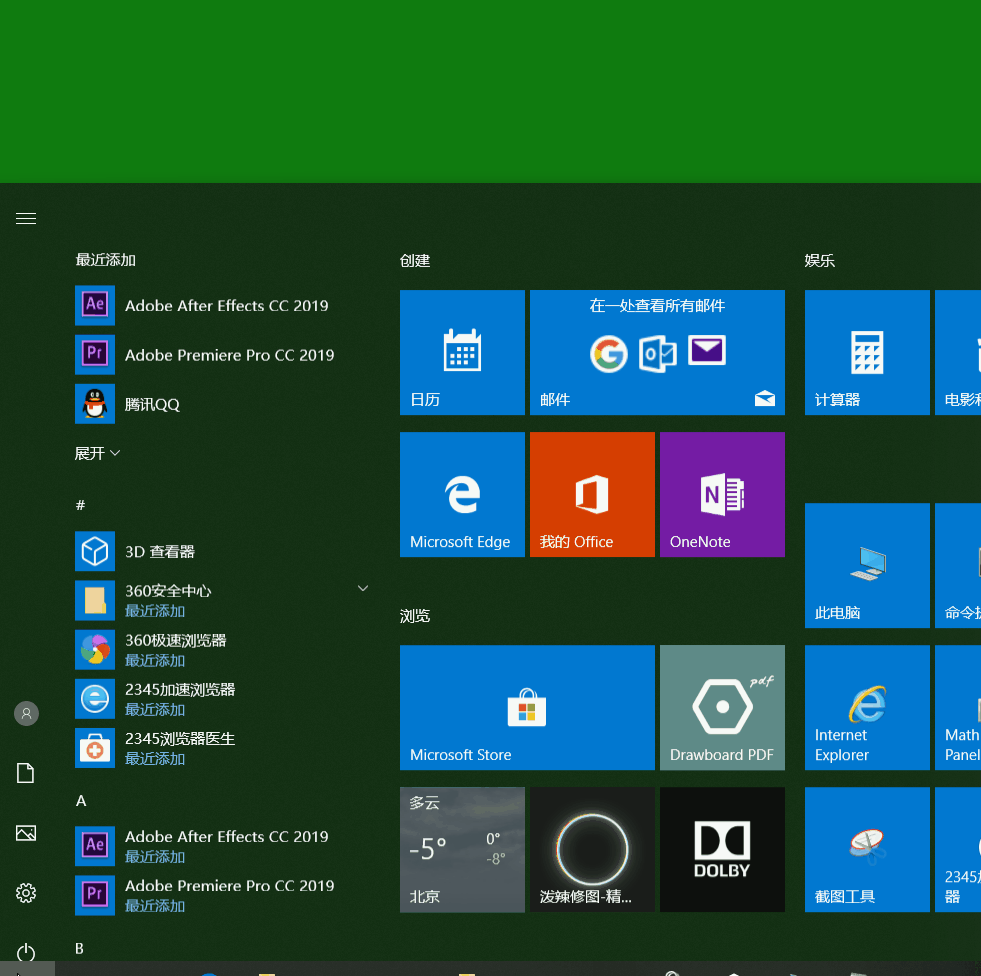Screen dimensions: 981x976
Task: Expand the 360安全中心 folder chevron
Action: pyautogui.click(x=363, y=588)
